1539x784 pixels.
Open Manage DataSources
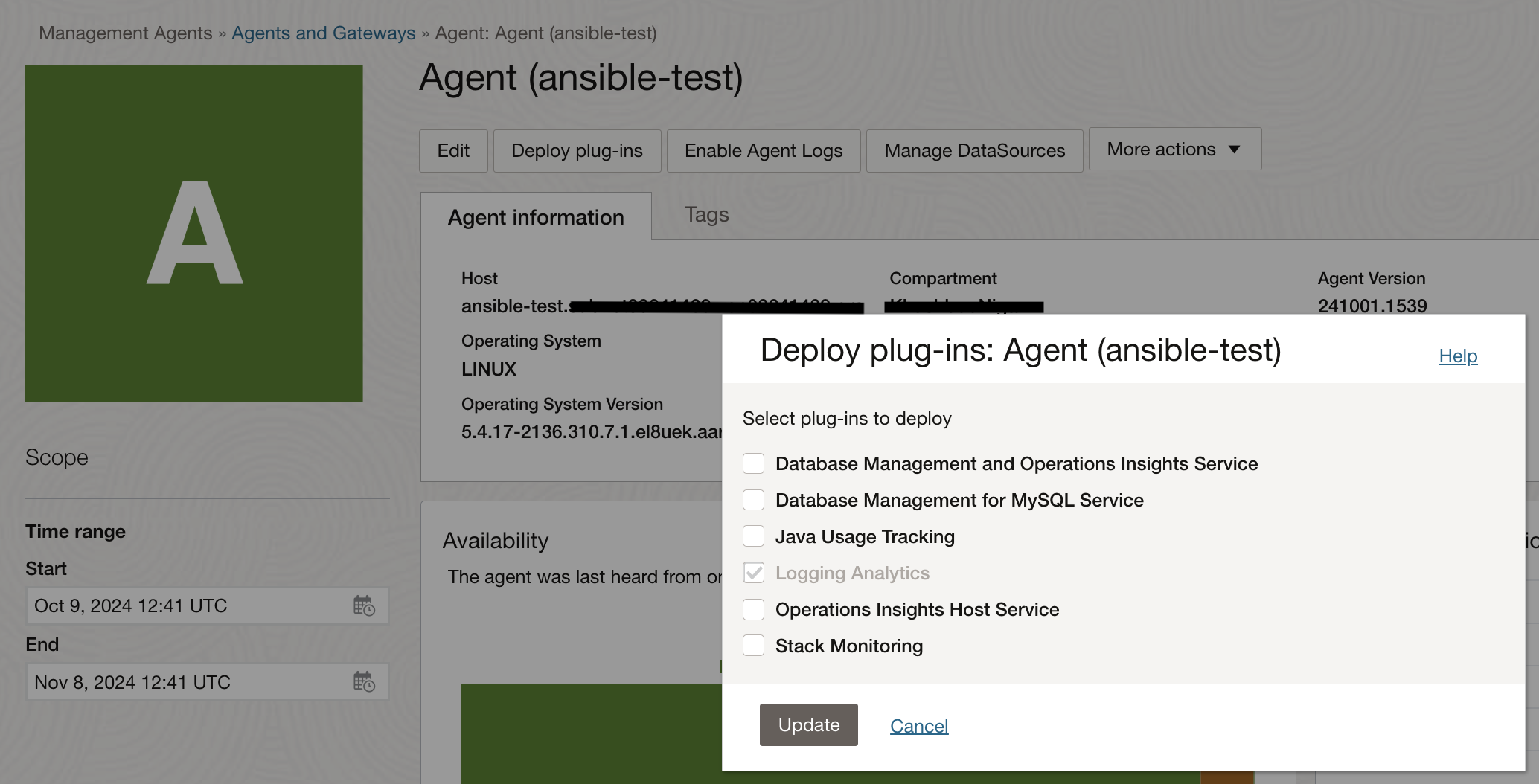(x=974, y=151)
